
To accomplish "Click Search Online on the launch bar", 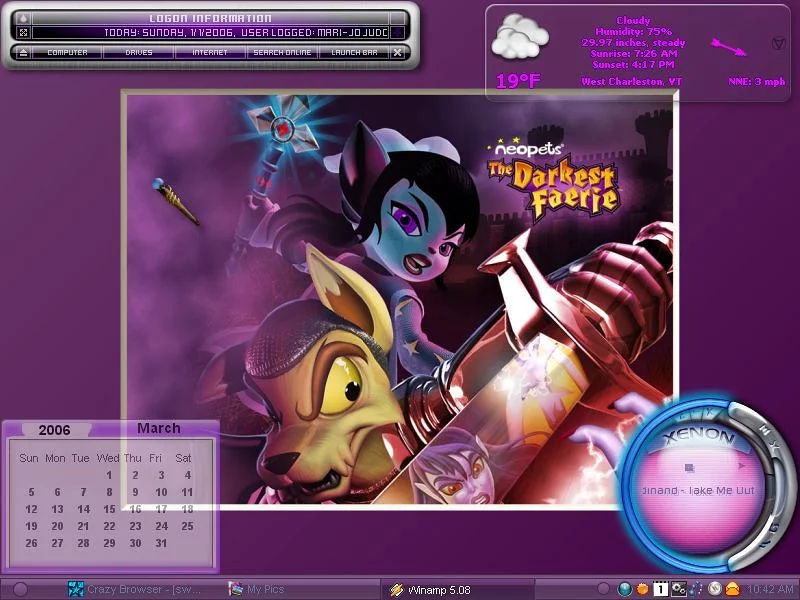I will click(x=282, y=52).
